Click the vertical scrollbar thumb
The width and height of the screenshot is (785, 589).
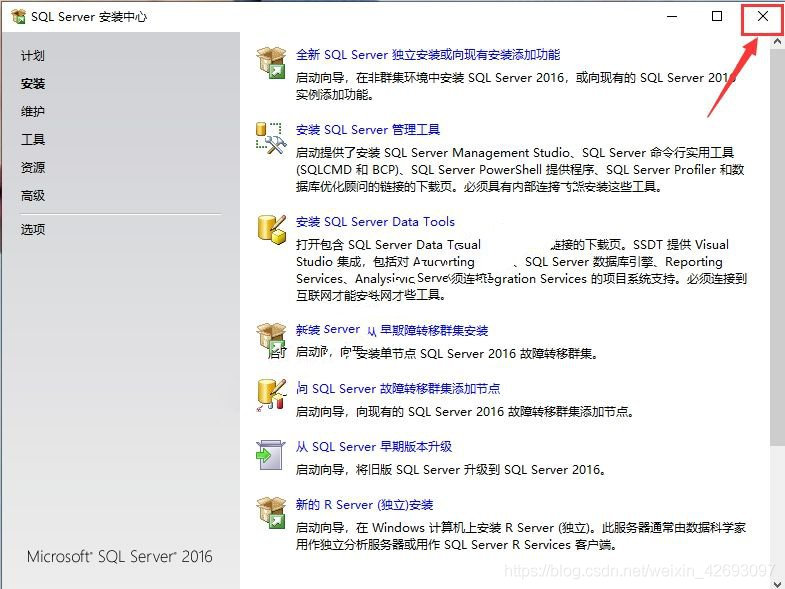click(x=777, y=247)
